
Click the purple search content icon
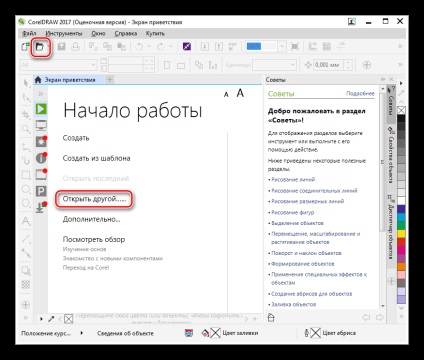[187, 46]
